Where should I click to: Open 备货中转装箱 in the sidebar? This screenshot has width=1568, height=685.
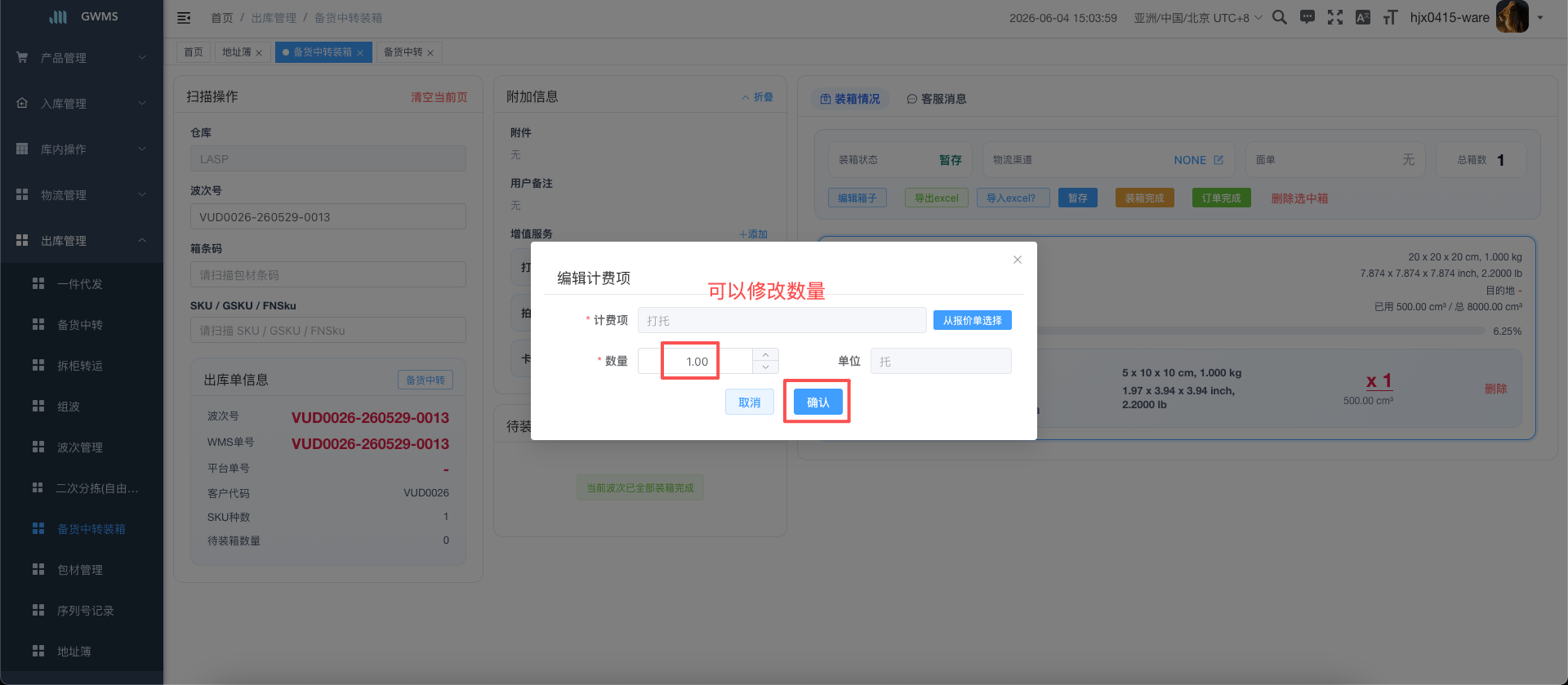coord(82,529)
